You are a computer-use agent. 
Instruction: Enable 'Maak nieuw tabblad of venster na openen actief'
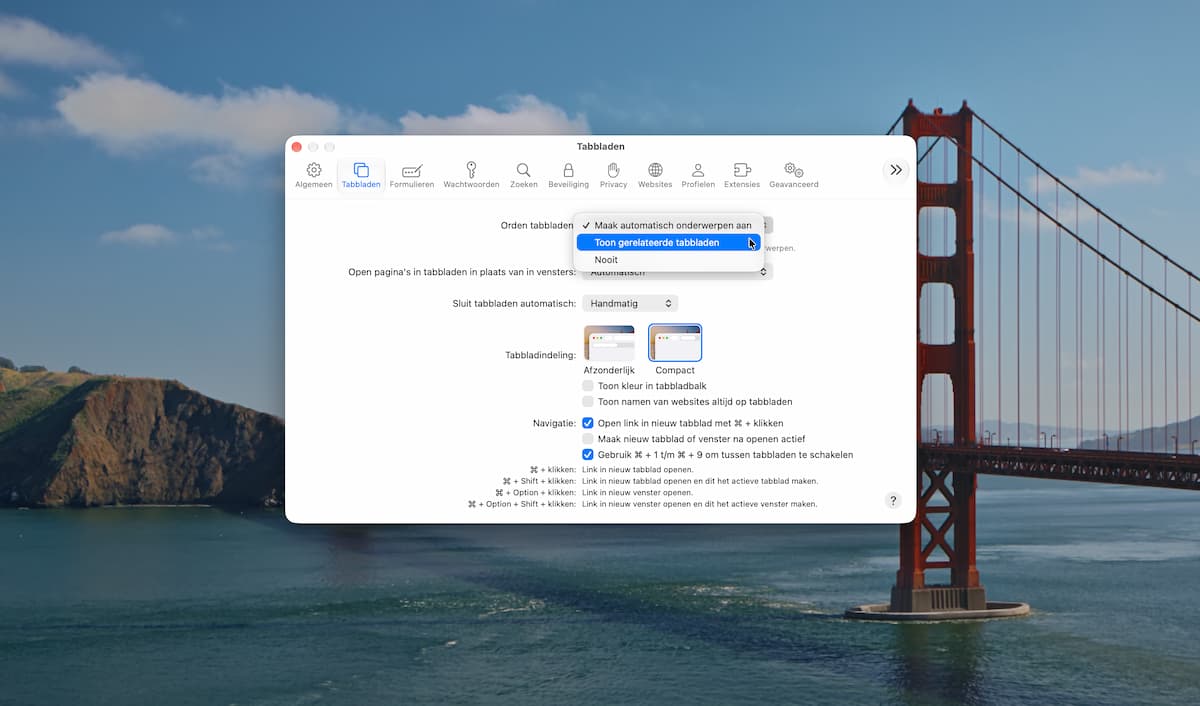pos(588,439)
